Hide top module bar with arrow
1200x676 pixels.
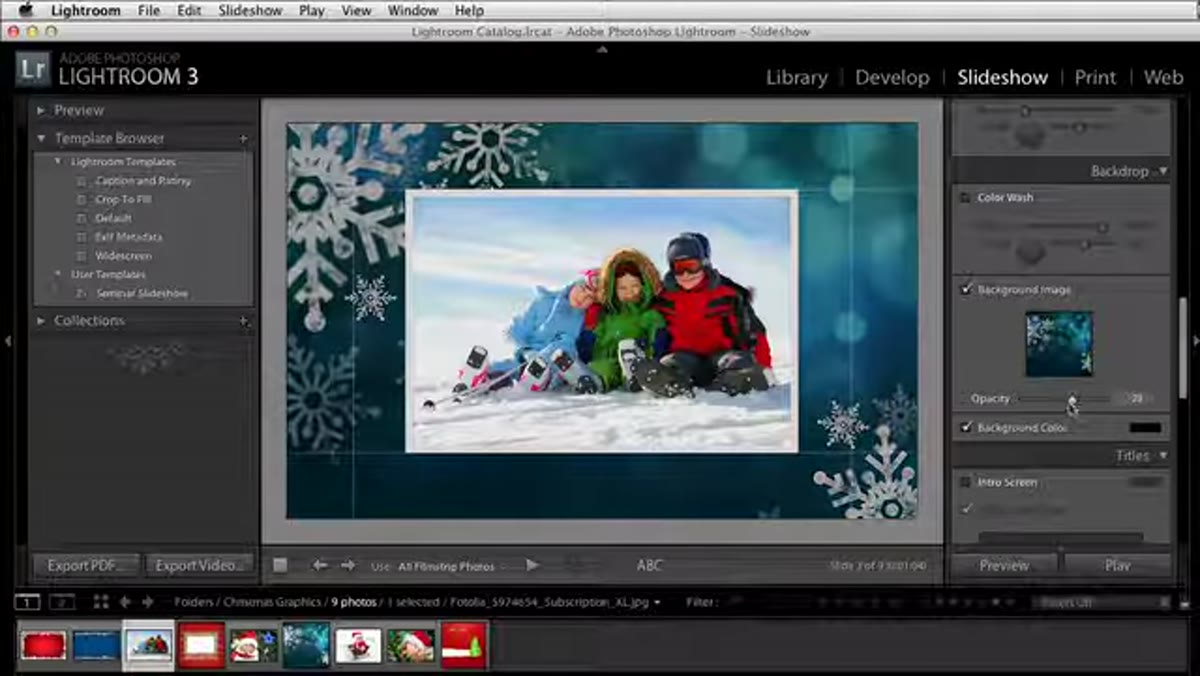(601, 47)
